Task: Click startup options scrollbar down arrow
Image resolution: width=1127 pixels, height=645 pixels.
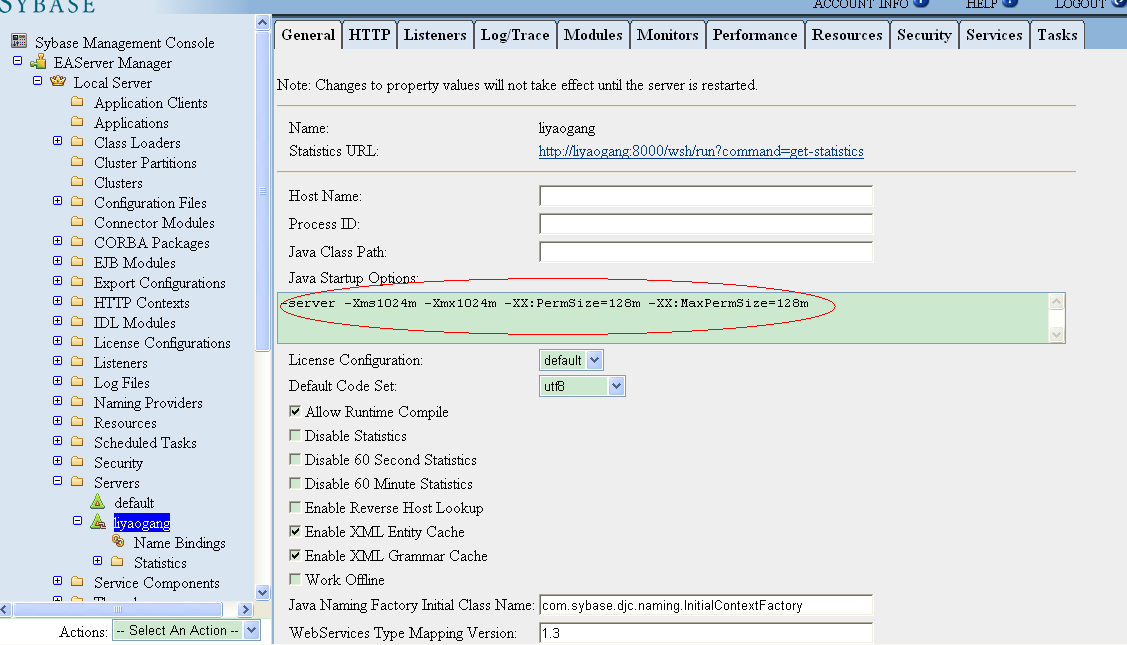Action: [1056, 334]
